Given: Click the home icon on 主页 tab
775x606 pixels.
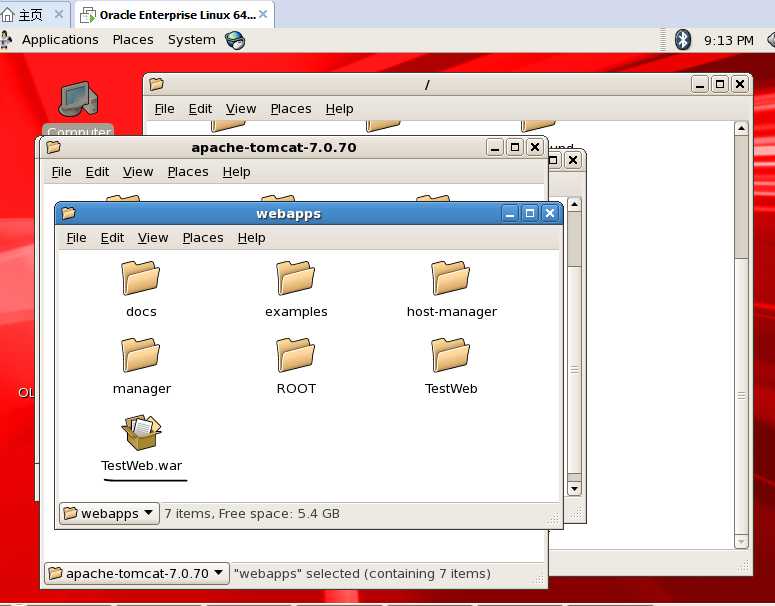Looking at the screenshot, I should [8, 15].
